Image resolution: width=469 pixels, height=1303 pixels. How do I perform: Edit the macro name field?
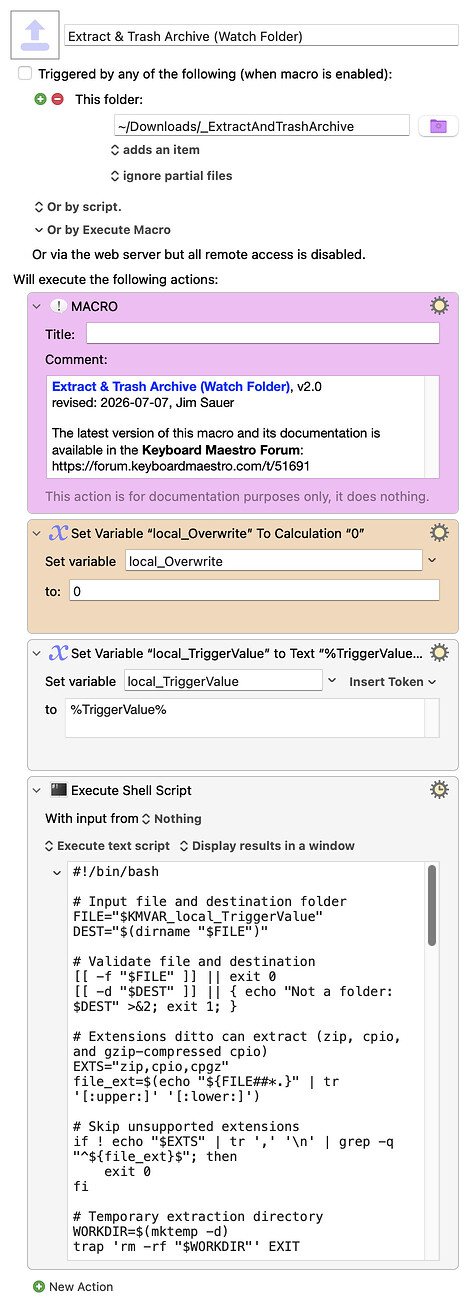tap(260, 36)
